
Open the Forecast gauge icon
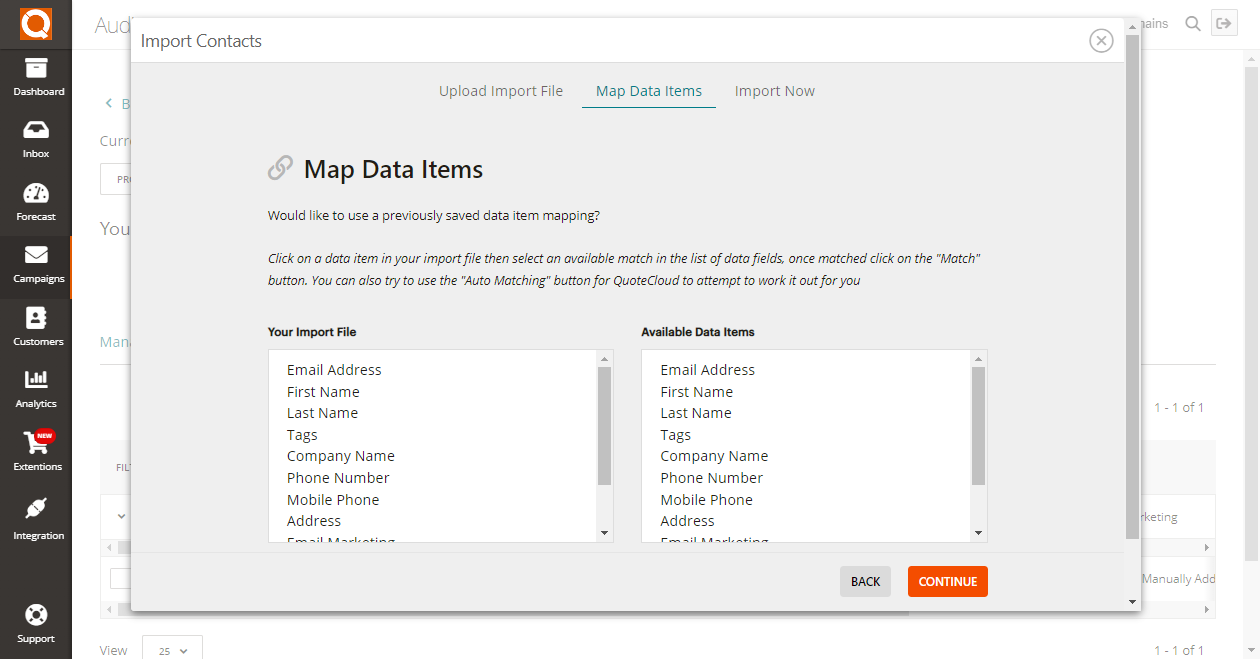tap(36, 194)
